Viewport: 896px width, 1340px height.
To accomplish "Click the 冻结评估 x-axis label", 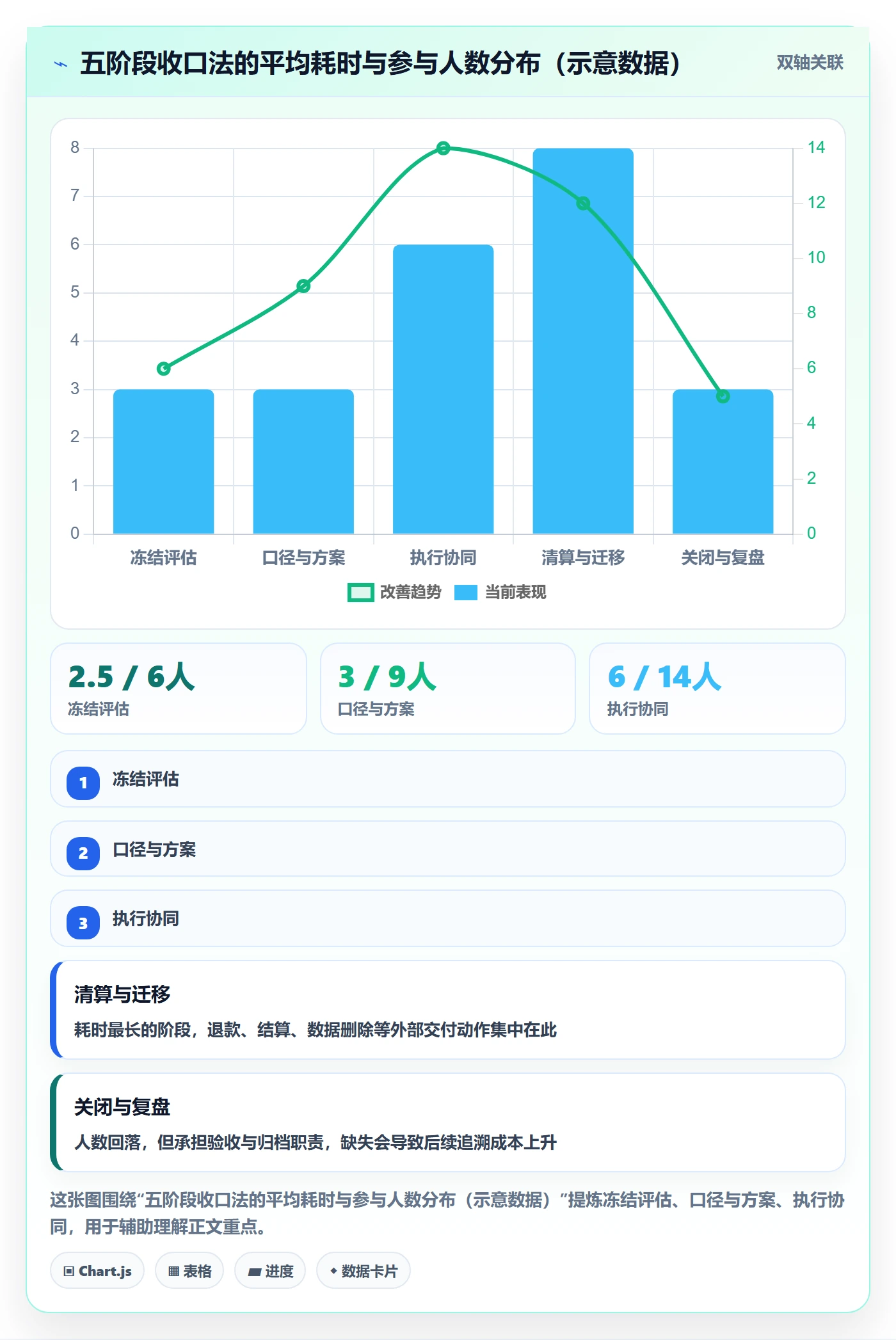I will click(164, 558).
